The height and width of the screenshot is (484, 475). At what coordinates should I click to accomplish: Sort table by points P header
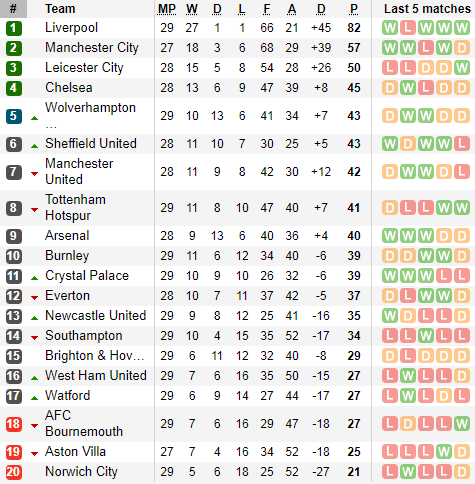tap(354, 9)
